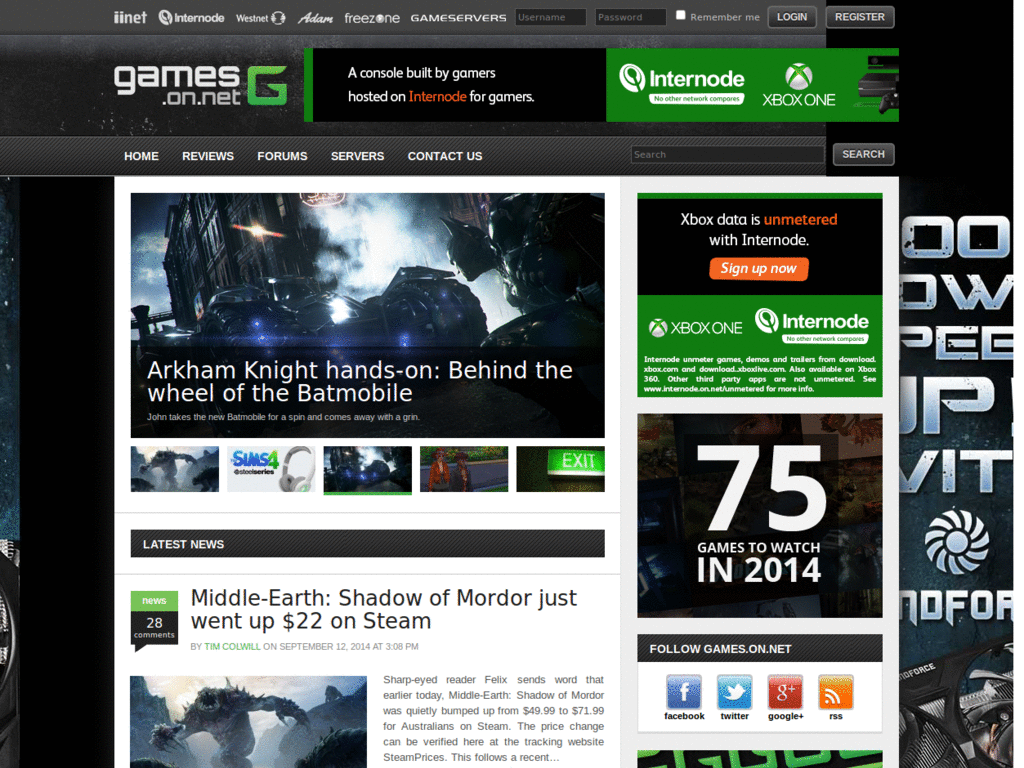Open freezone from the top bar
Screen dimensions: 1024x768
(371, 17)
